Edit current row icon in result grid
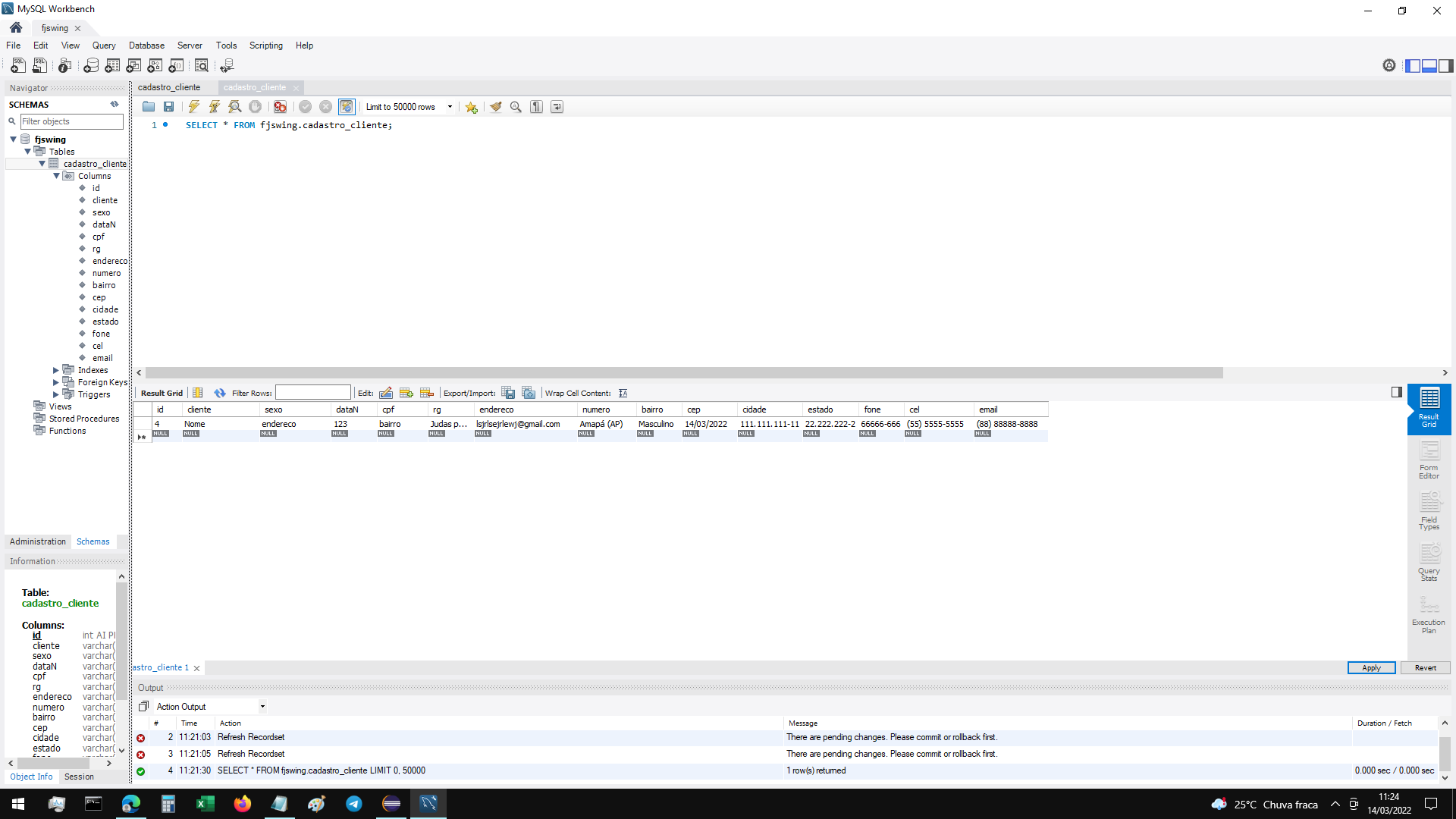 point(386,393)
